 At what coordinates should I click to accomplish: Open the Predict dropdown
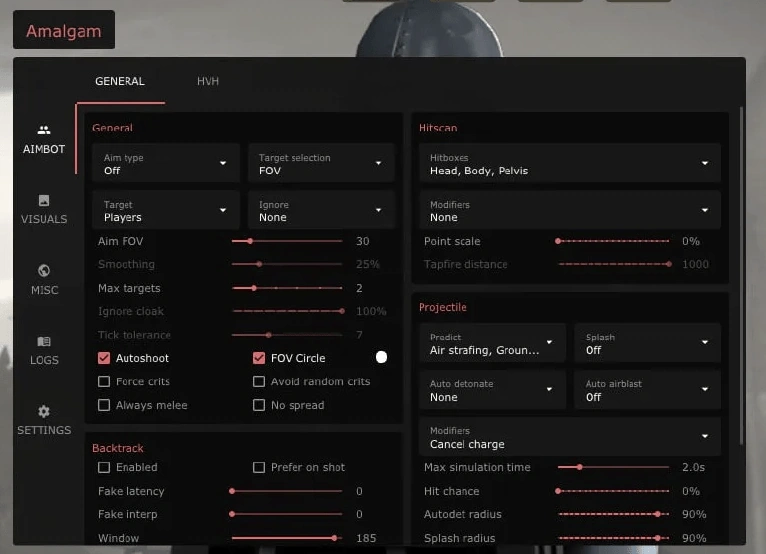(x=492, y=343)
